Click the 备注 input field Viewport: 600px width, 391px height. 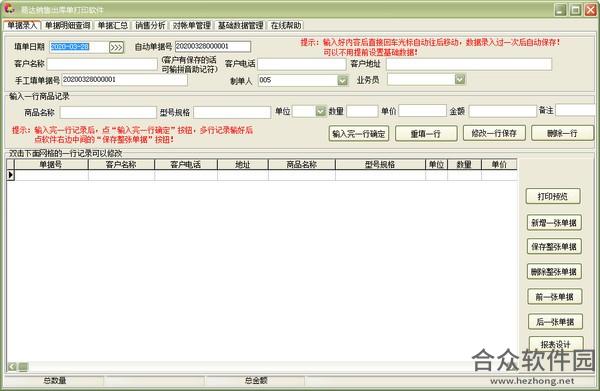coord(576,110)
